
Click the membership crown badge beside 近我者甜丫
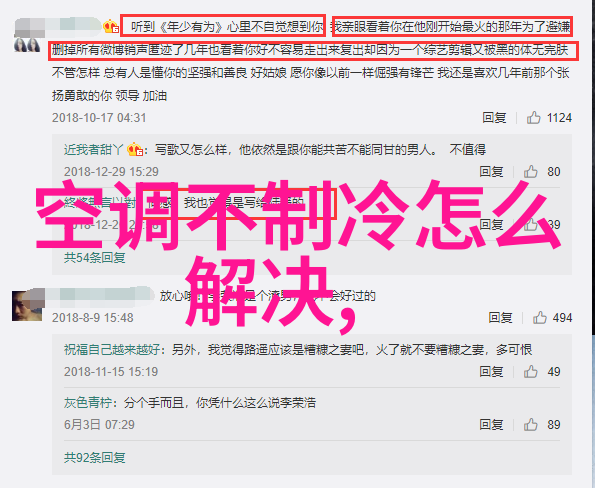(x=135, y=150)
